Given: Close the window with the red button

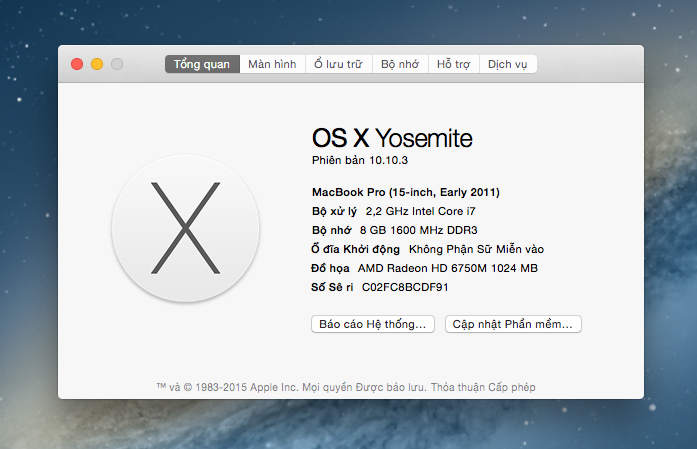Looking at the screenshot, I should coord(77,64).
